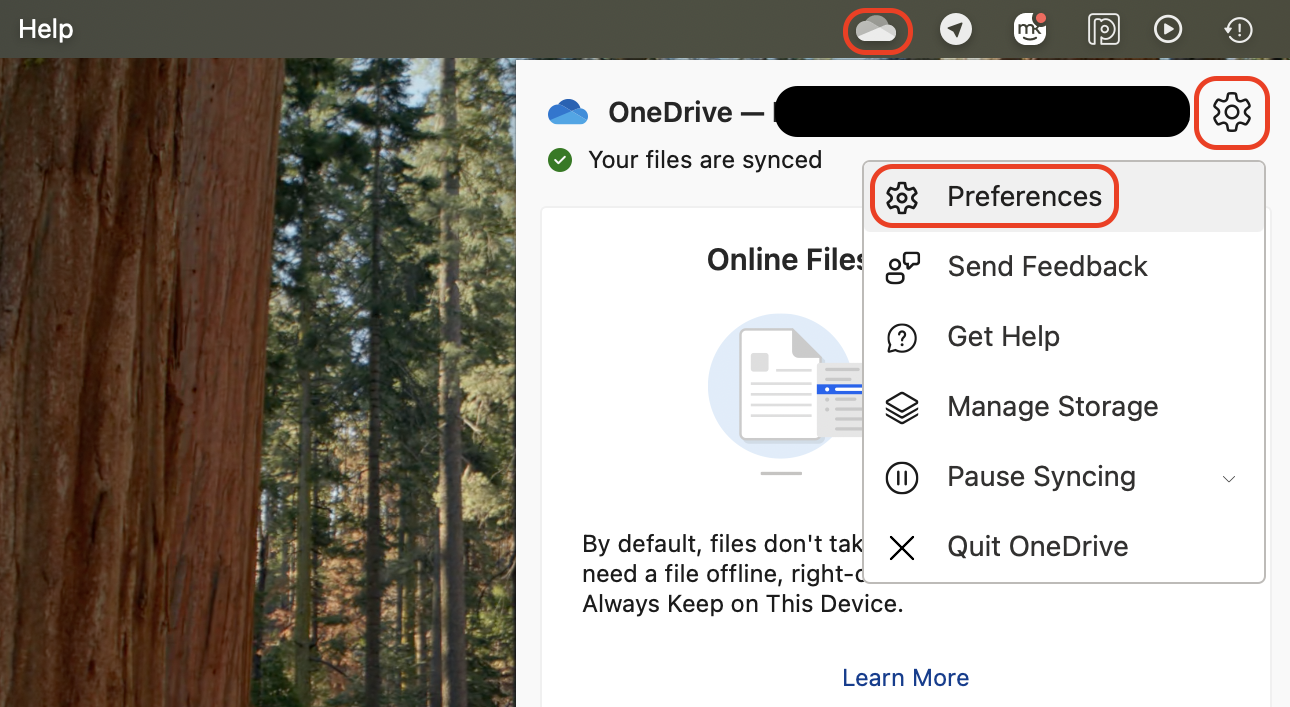Select Preferences from the menu
The image size is (1290, 707).
pos(1025,196)
